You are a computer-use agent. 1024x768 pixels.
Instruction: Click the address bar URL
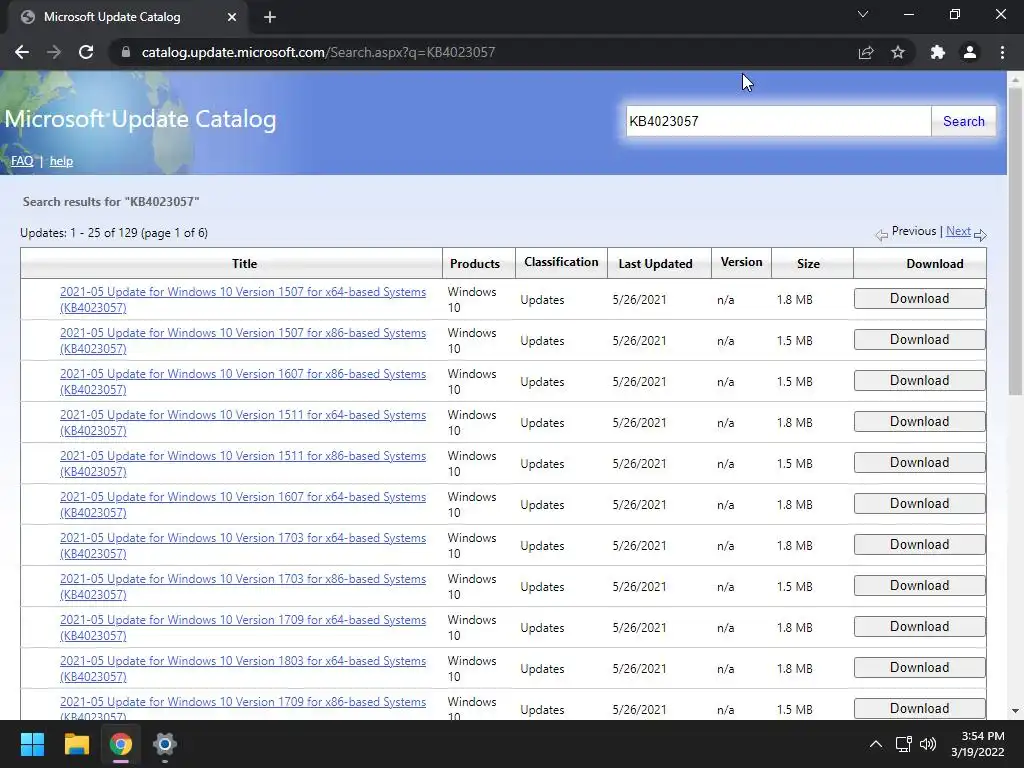click(x=318, y=52)
